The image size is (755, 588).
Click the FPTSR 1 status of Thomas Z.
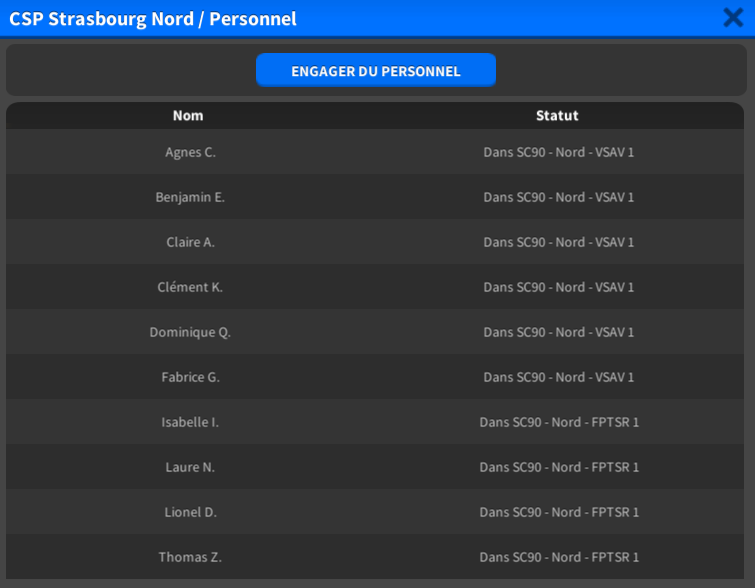click(558, 557)
